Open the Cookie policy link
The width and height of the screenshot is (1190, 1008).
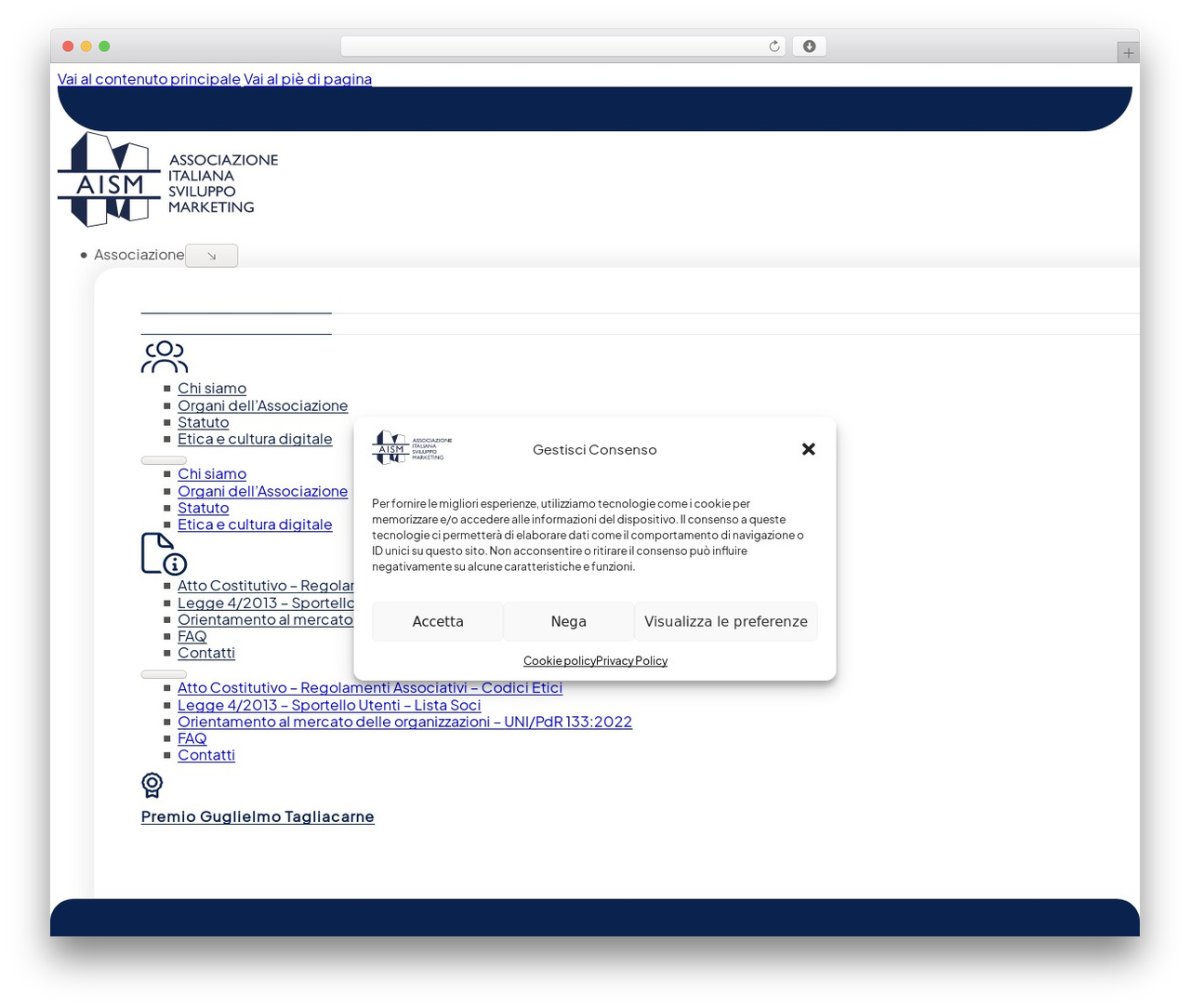(x=560, y=661)
